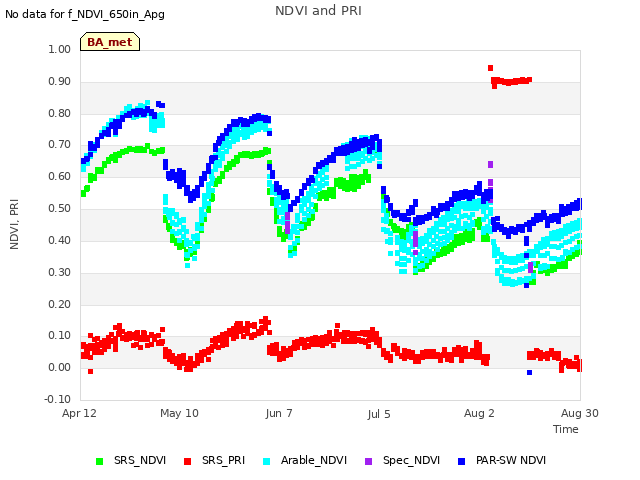This screenshot has width=640, height=480.
Task: Click the 0.30 y-axis tick label
Action: pos(60,272)
